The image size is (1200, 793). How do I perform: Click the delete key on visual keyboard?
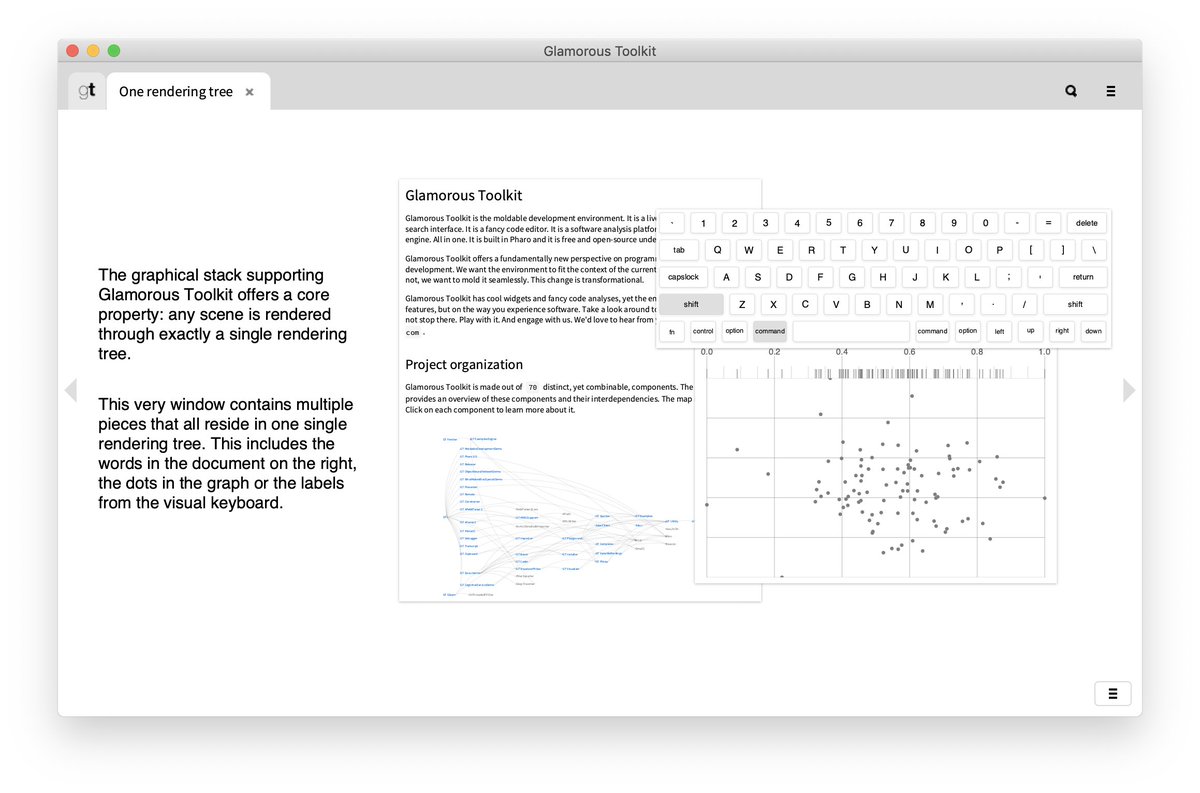pos(1087,223)
